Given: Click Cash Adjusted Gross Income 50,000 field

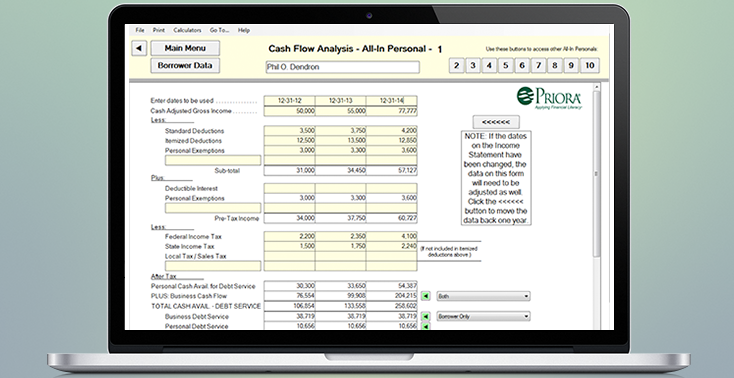Looking at the screenshot, I should click(x=289, y=111).
